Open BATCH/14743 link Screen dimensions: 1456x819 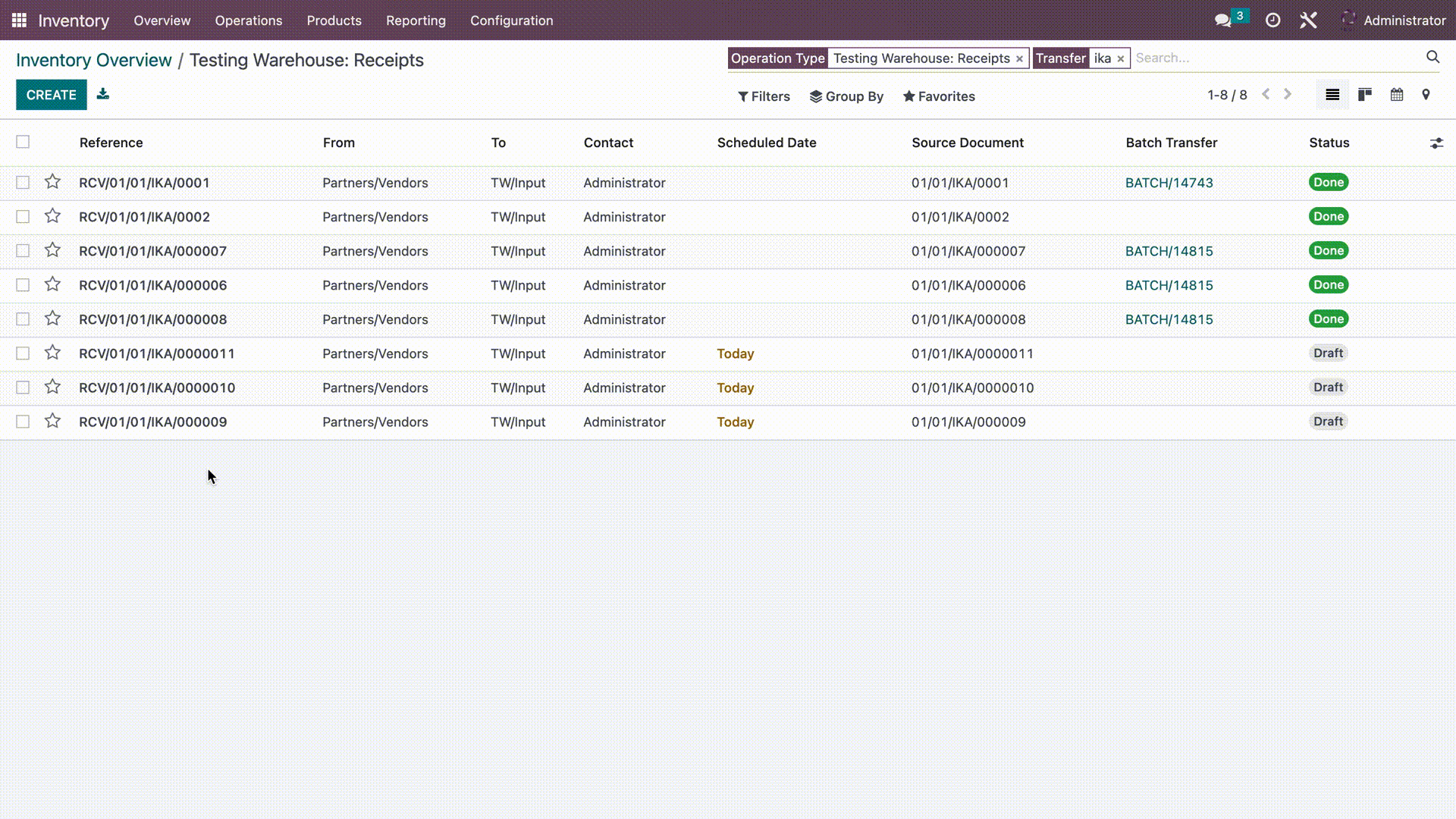(x=1169, y=182)
